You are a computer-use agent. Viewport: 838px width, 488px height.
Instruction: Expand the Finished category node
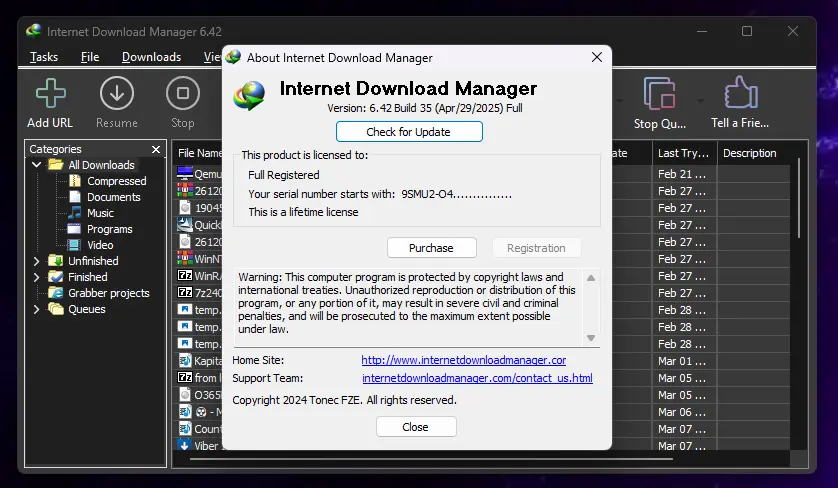[36, 277]
